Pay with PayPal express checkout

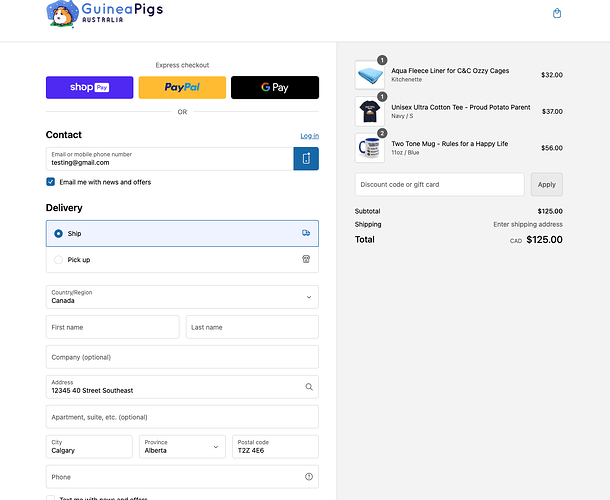tap(182, 87)
